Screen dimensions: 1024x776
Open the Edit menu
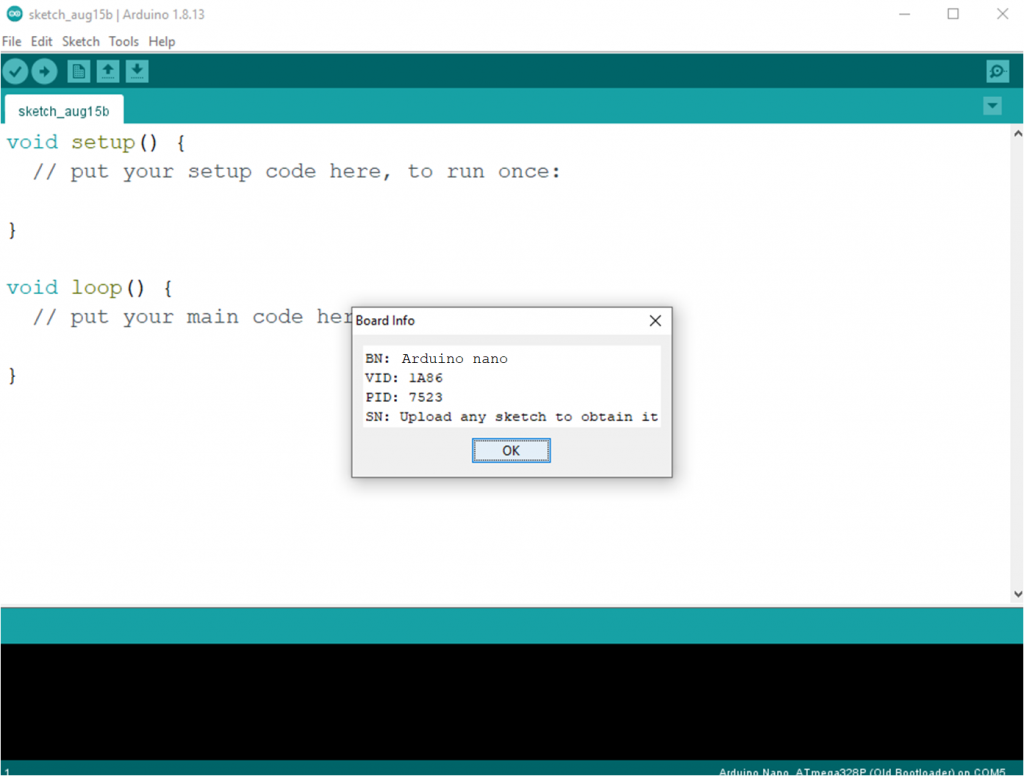[x=41, y=41]
